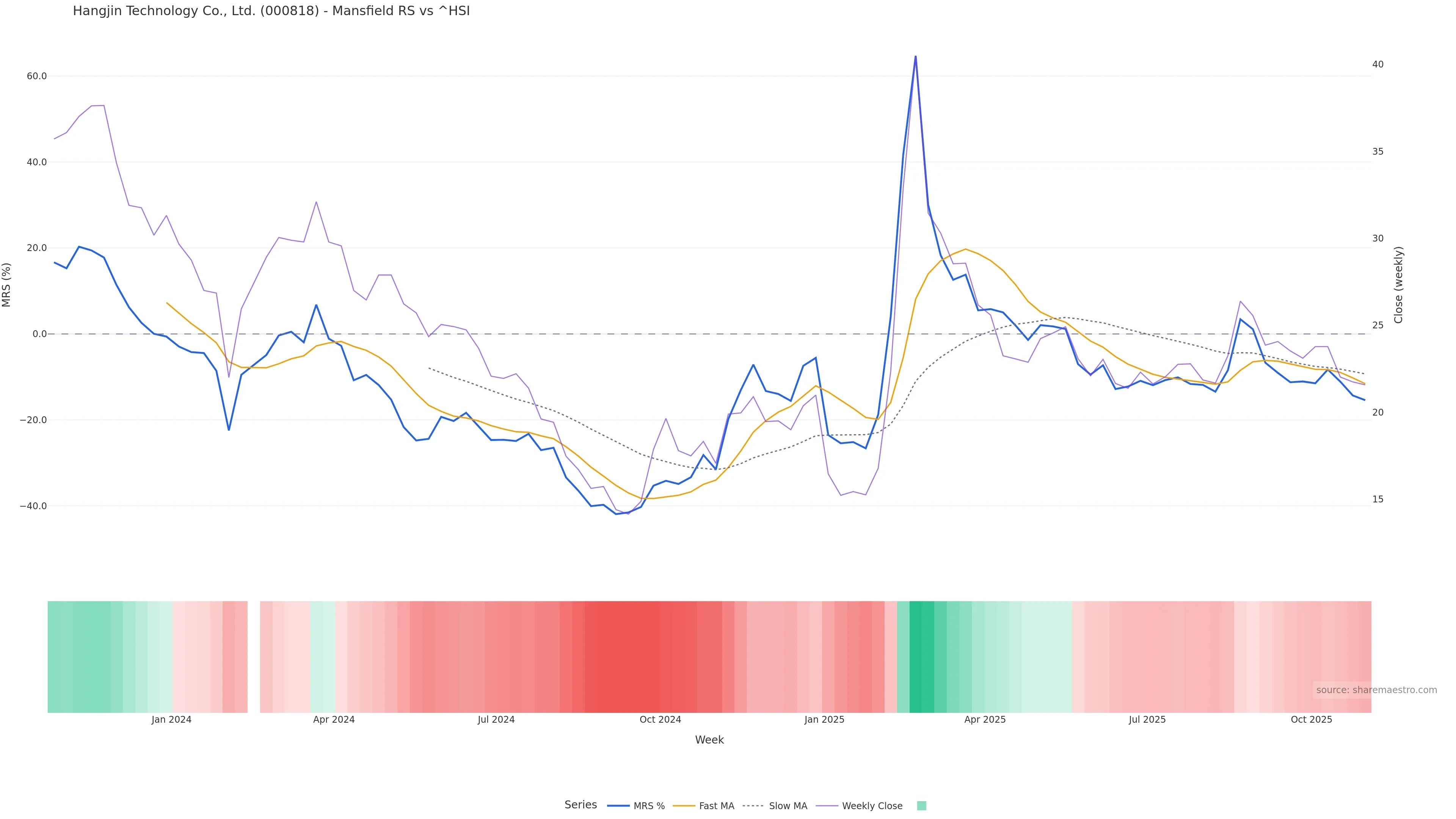Click the green heatmap legend swatch
The image size is (1456, 819).
[921, 806]
